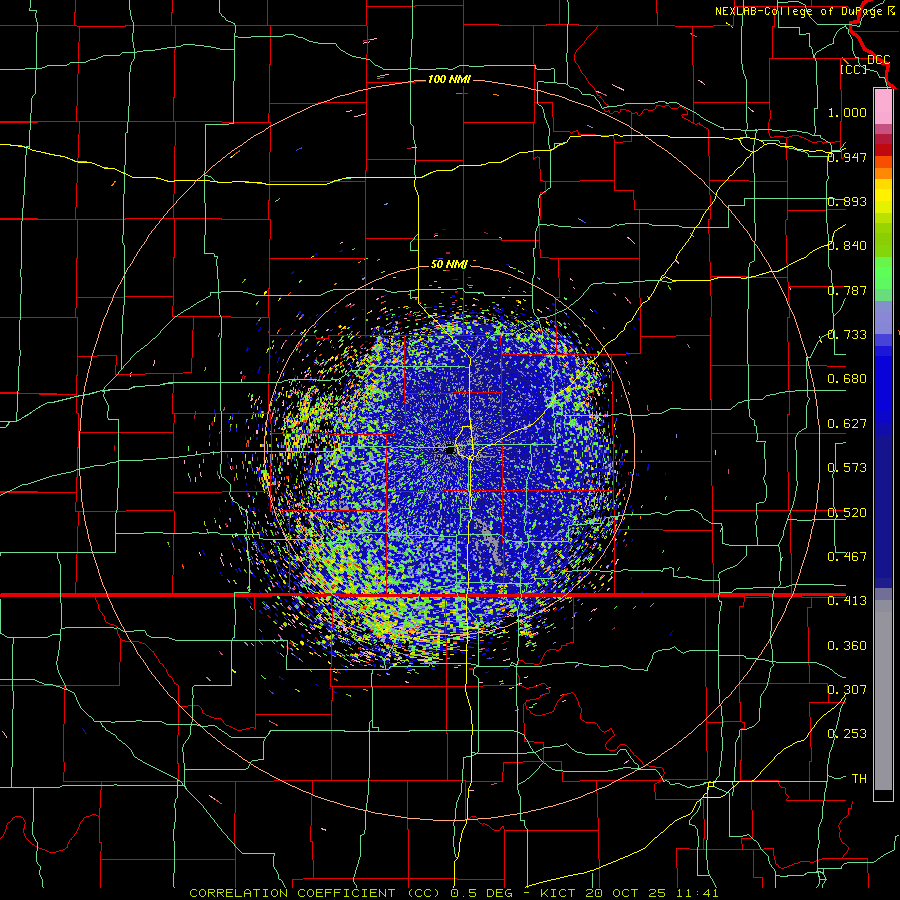The image size is (900, 900).
Task: Click the 0.467 legend value
Action: pyautogui.click(x=847, y=557)
